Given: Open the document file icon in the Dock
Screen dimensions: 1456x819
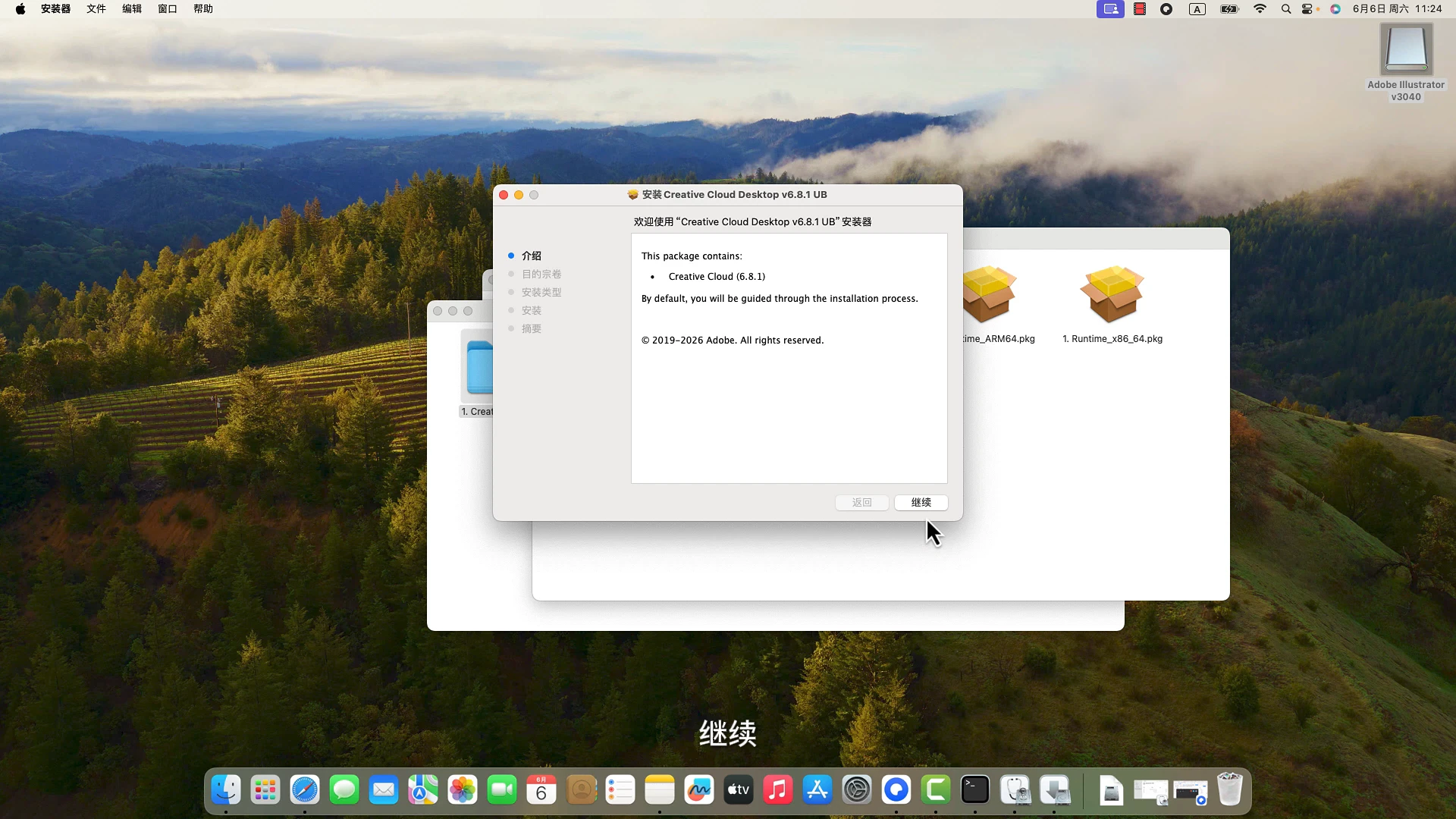Looking at the screenshot, I should tap(1111, 790).
